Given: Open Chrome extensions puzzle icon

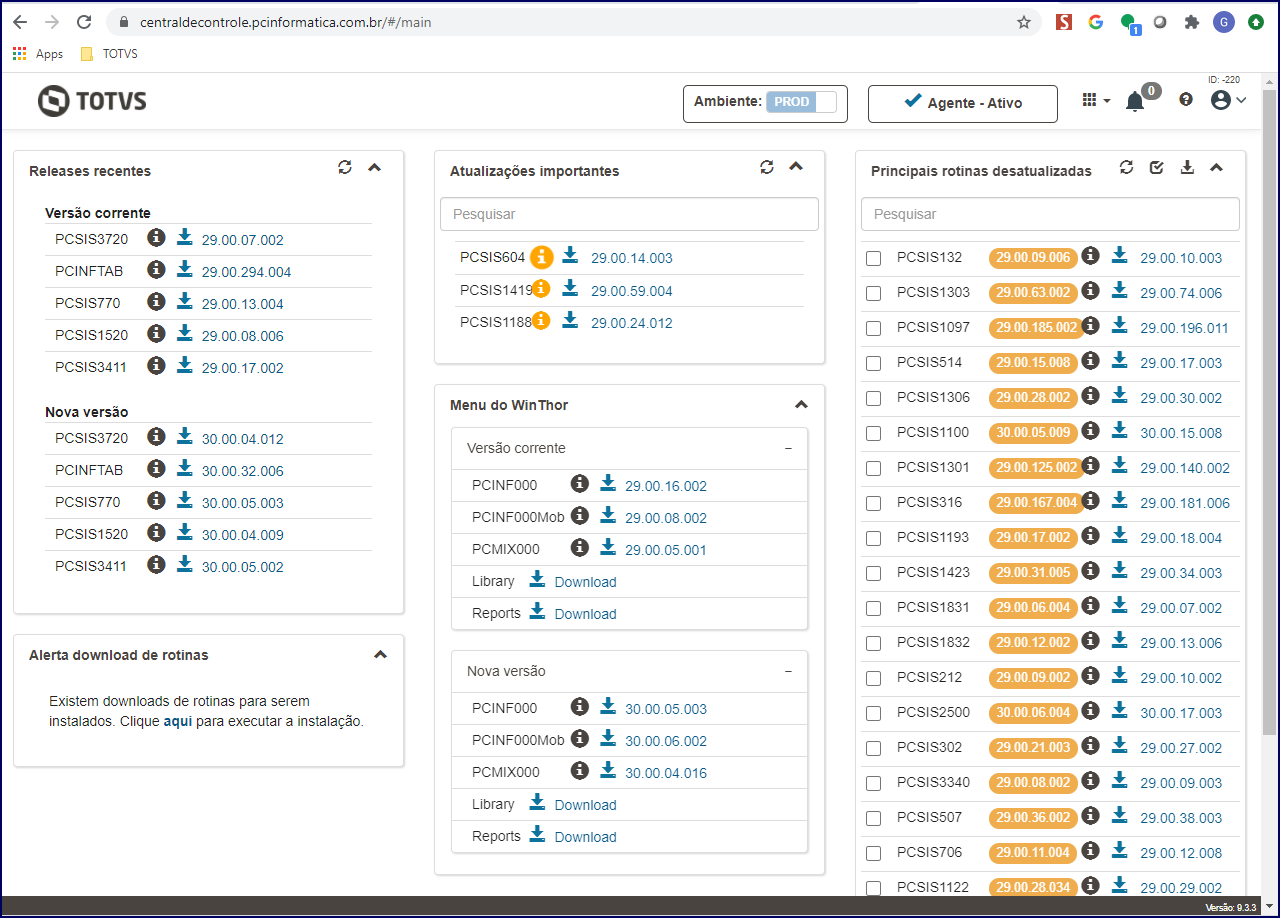Looking at the screenshot, I should [1192, 22].
